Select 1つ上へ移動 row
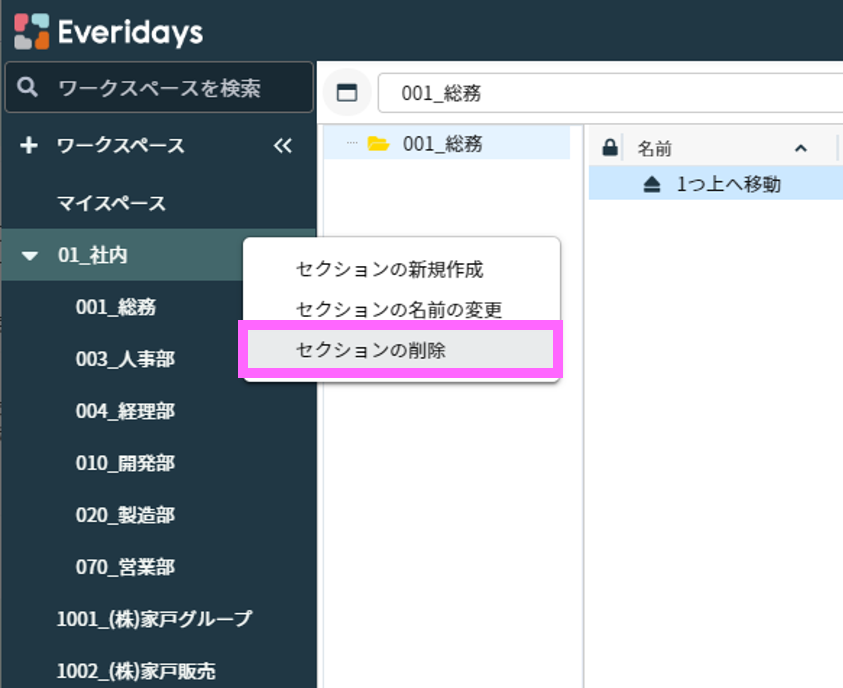Image resolution: width=843 pixels, height=688 pixels. 728,184
